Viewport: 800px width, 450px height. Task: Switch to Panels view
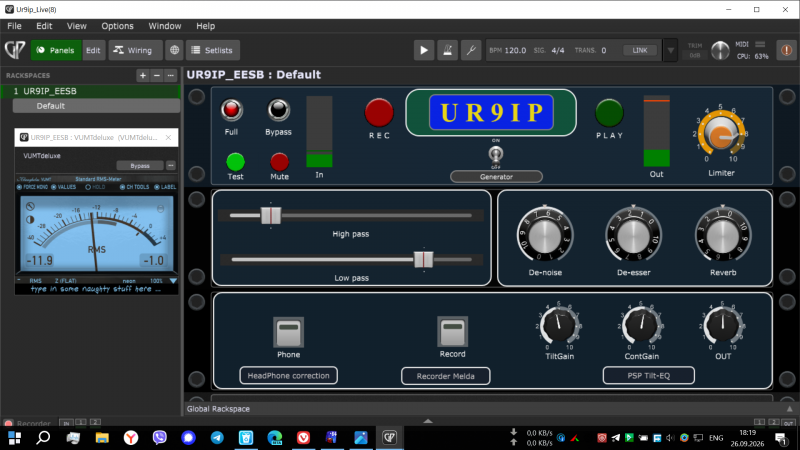[56, 50]
